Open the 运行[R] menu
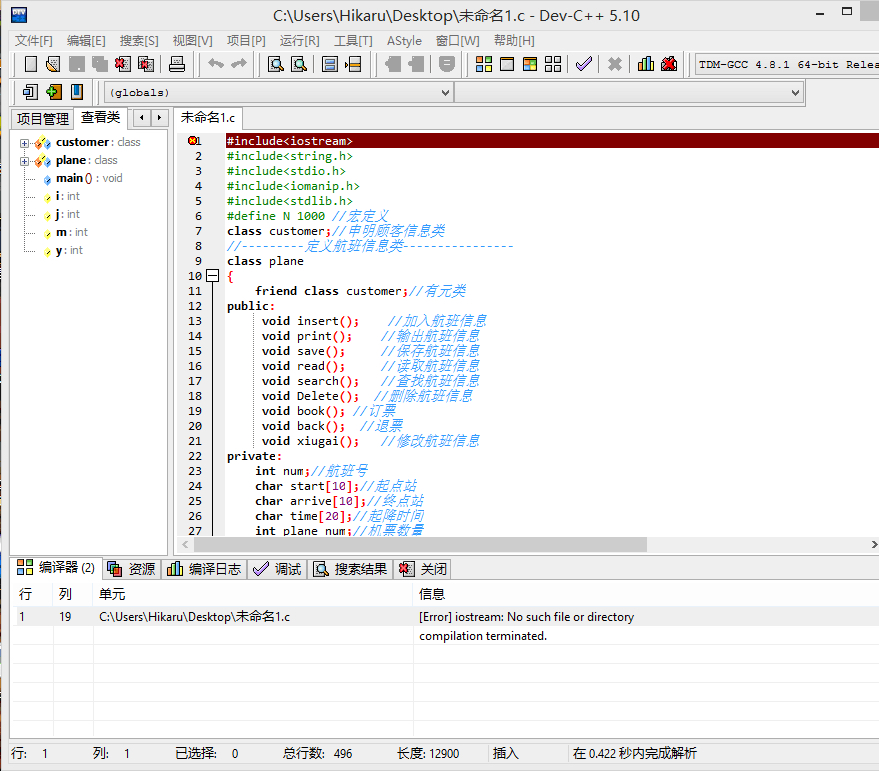The height and width of the screenshot is (771, 879). [x=299, y=40]
